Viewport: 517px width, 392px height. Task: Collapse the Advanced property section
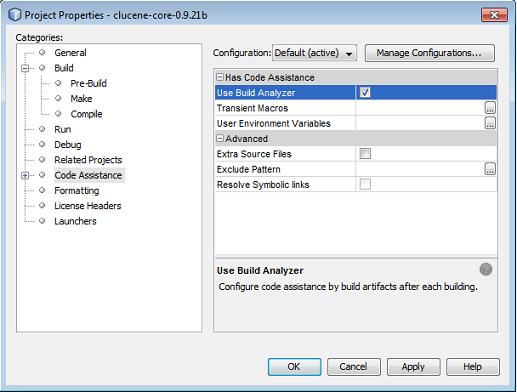tap(220, 138)
